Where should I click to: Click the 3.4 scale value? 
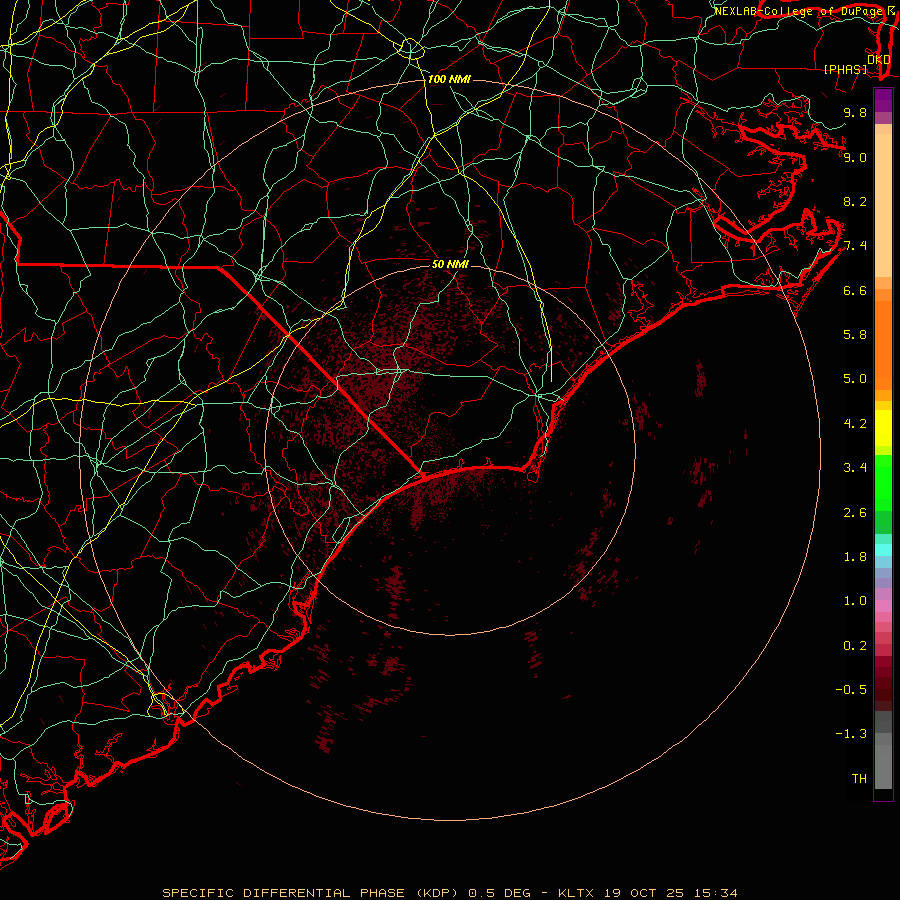coord(855,468)
